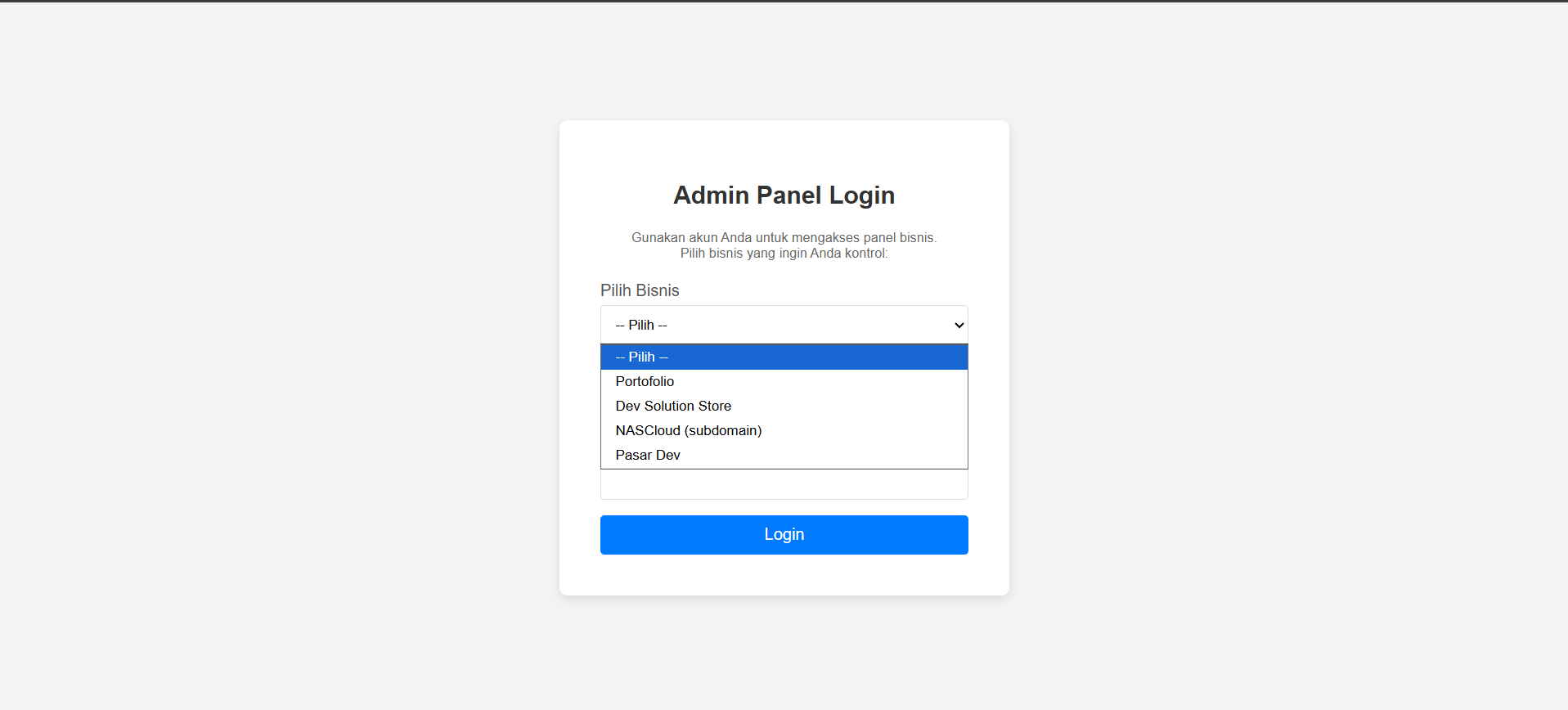Click the Login submit control
1568x710 pixels.
783,534
